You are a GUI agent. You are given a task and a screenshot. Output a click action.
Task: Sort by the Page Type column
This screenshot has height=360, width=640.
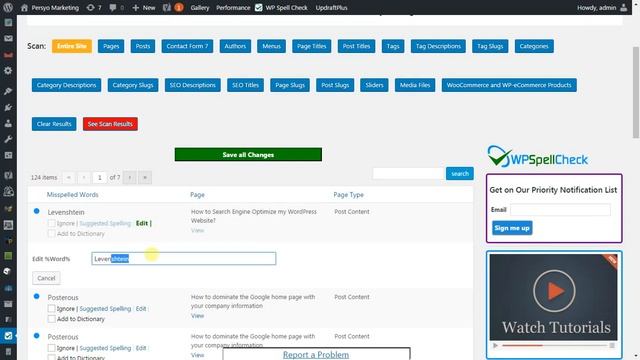(349, 195)
